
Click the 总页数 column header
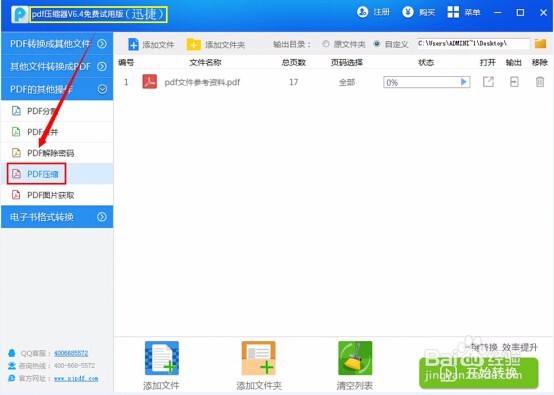coord(294,63)
